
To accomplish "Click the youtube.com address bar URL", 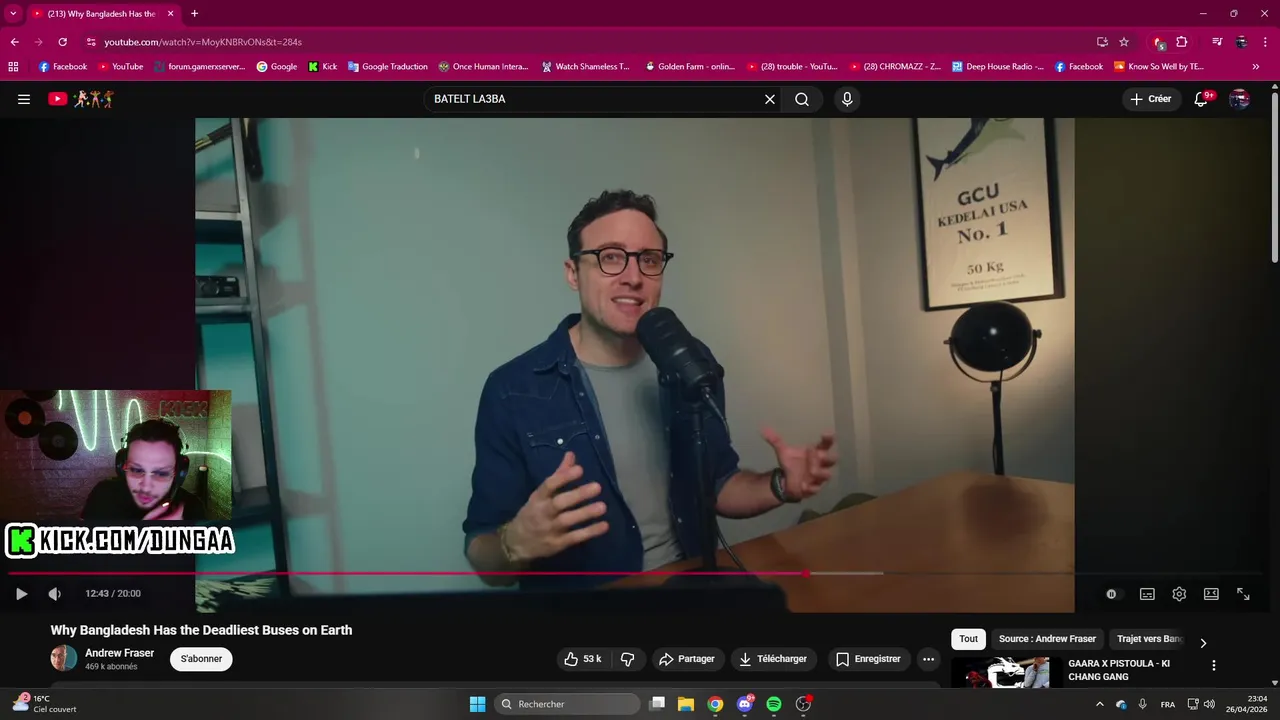I will (x=203, y=42).
